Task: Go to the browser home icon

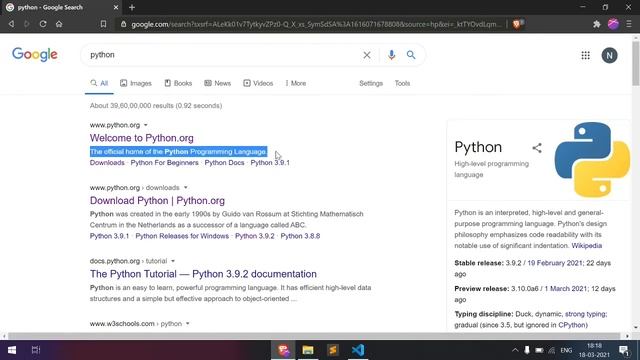Action: pos(59,24)
